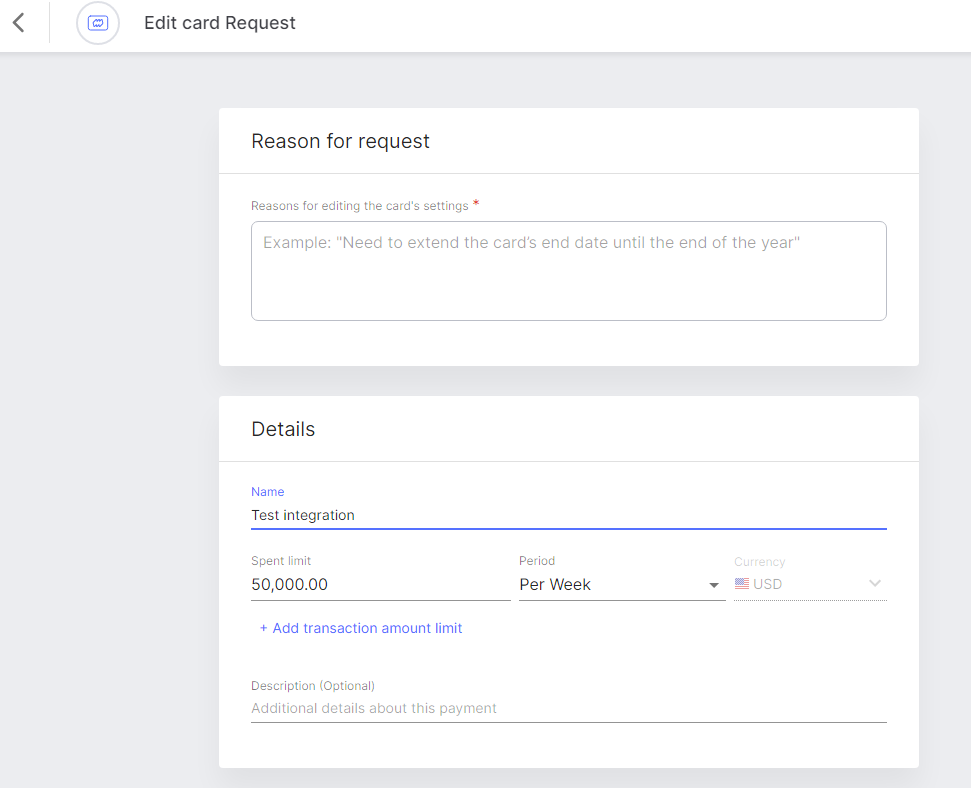
Task: Click the US flag icon beside USD
Action: click(x=742, y=584)
